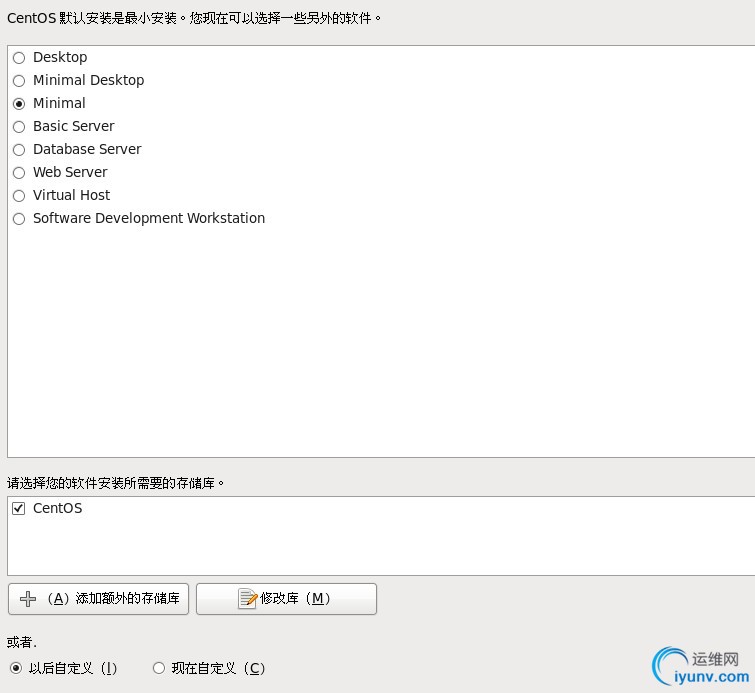Choose the Web Server installation type
This screenshot has width=755, height=693.
click(x=19, y=172)
